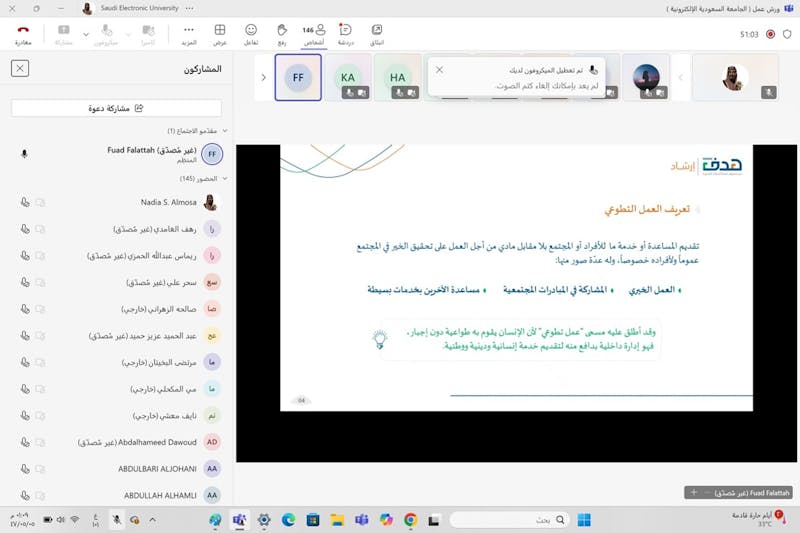The height and width of the screenshot is (533, 800).
Task: Toggle the Camera (كاميرا) button
Action: (148, 35)
